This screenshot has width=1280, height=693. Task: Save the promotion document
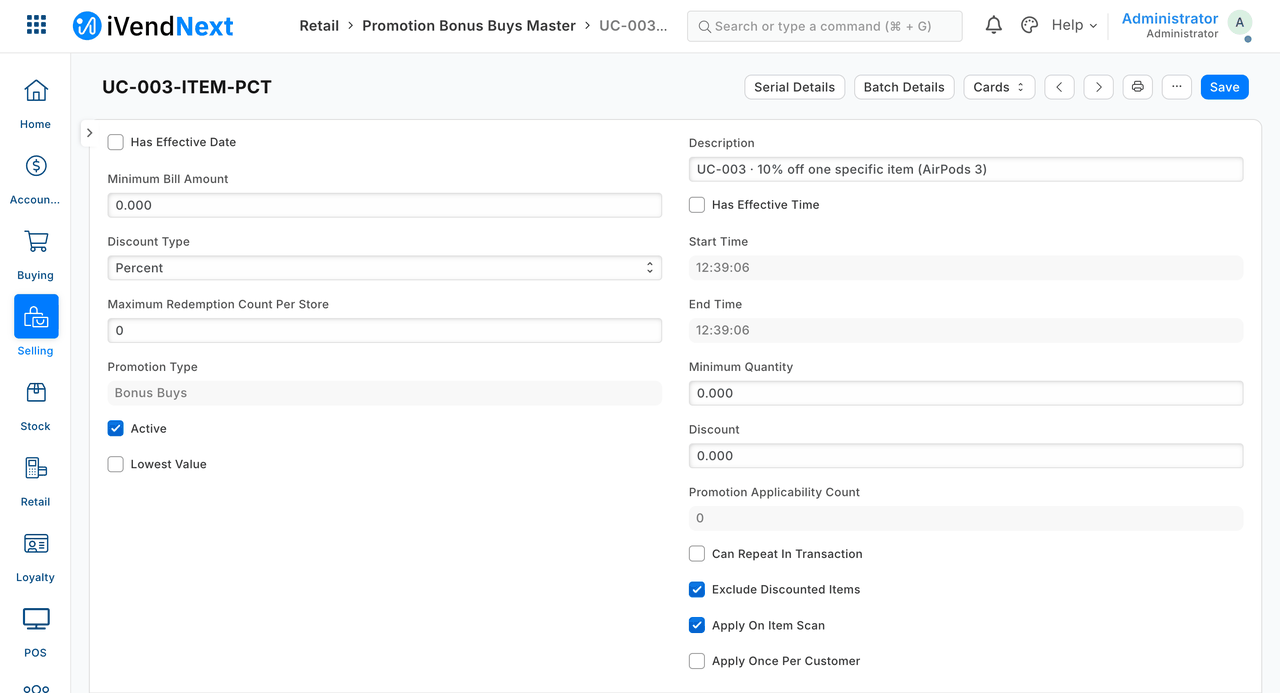pyautogui.click(x=1225, y=87)
